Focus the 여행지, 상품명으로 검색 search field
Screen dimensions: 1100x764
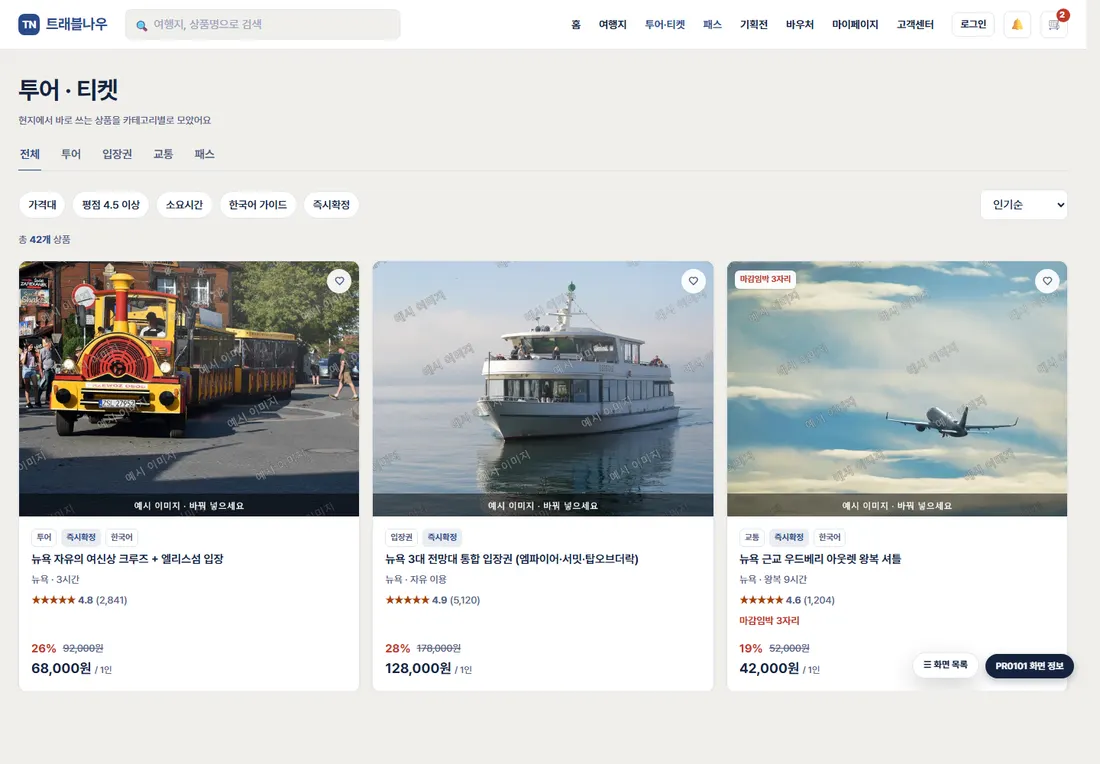coord(263,25)
